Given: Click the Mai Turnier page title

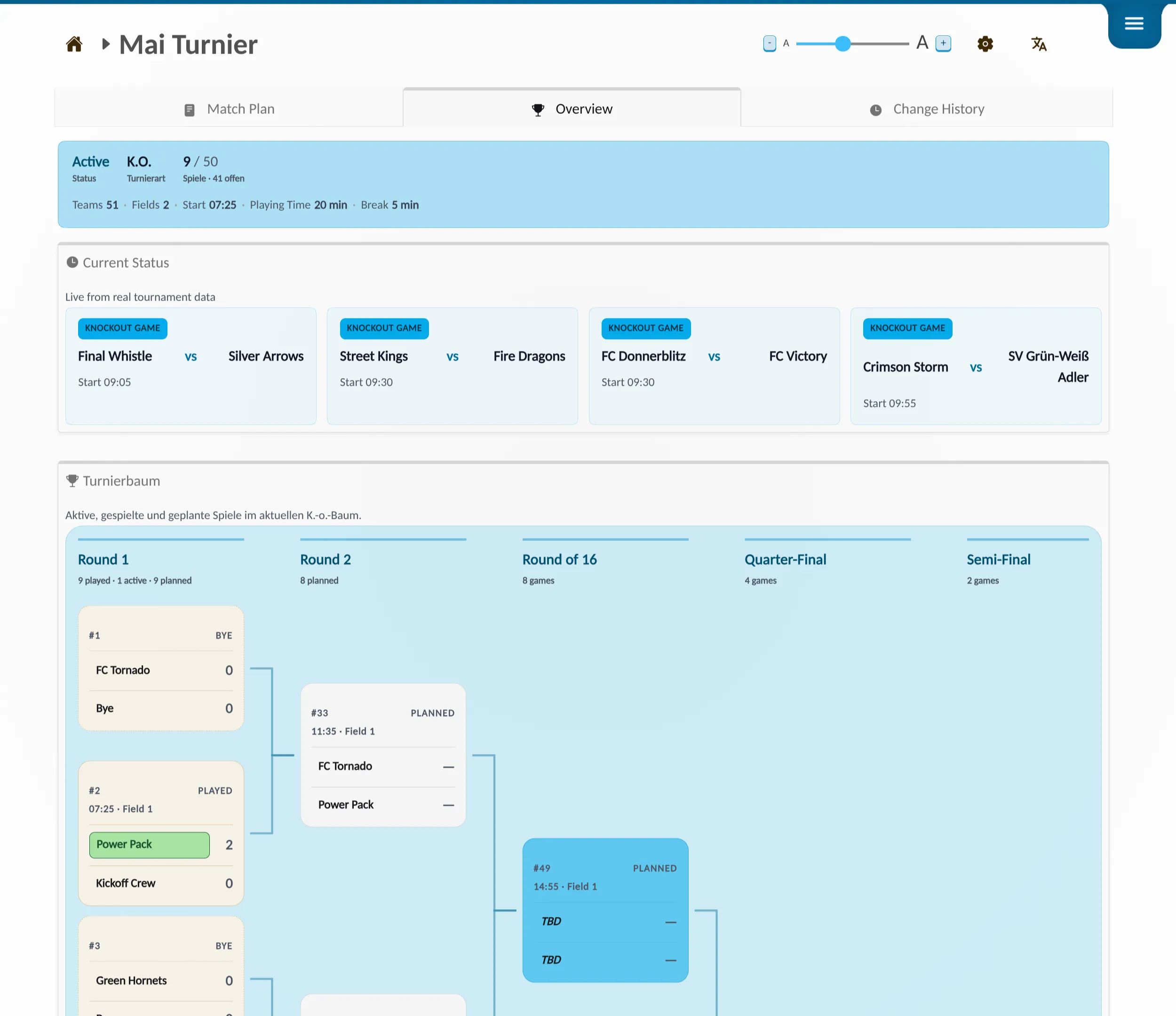Looking at the screenshot, I should [x=189, y=44].
